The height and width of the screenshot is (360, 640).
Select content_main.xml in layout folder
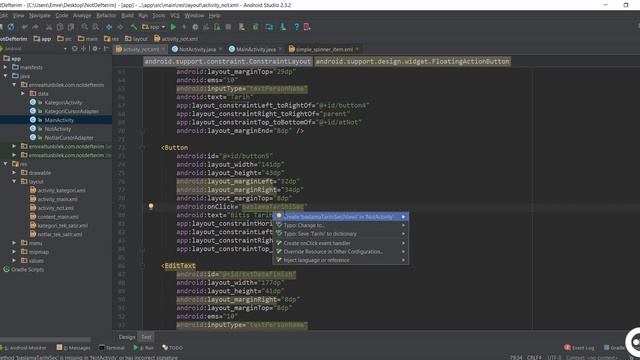(x=58, y=217)
